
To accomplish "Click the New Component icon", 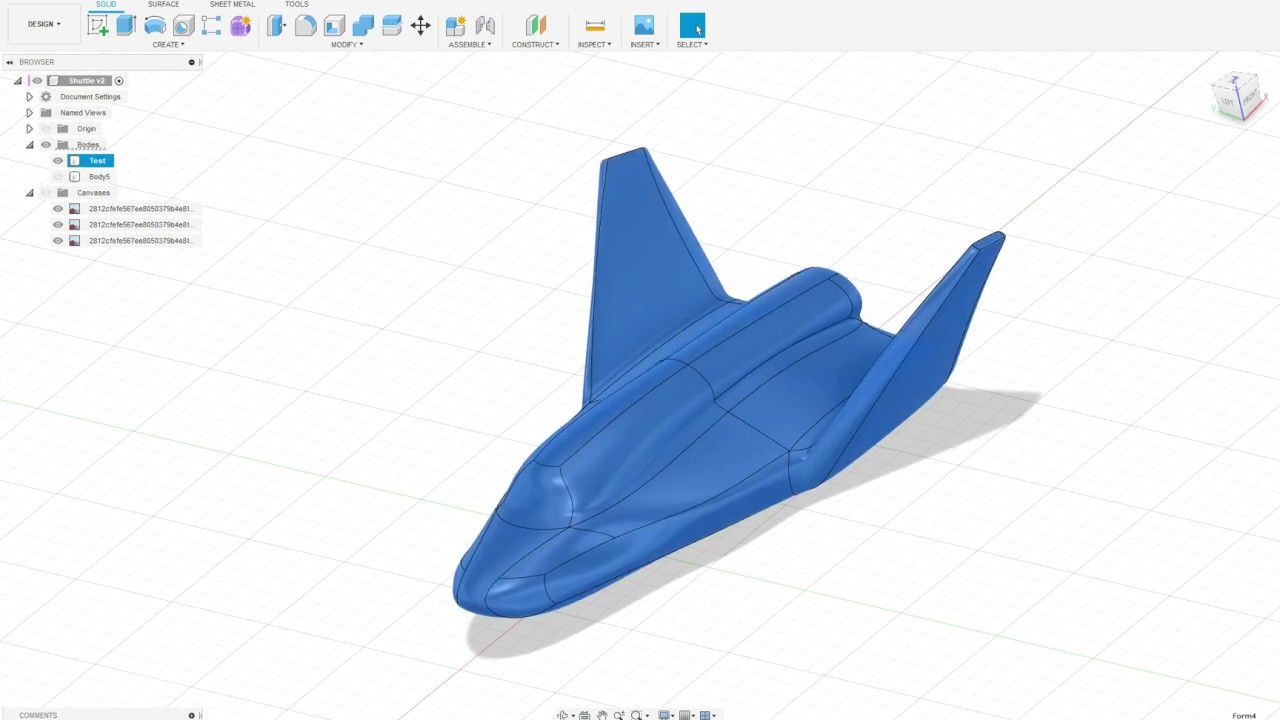I will (x=456, y=26).
